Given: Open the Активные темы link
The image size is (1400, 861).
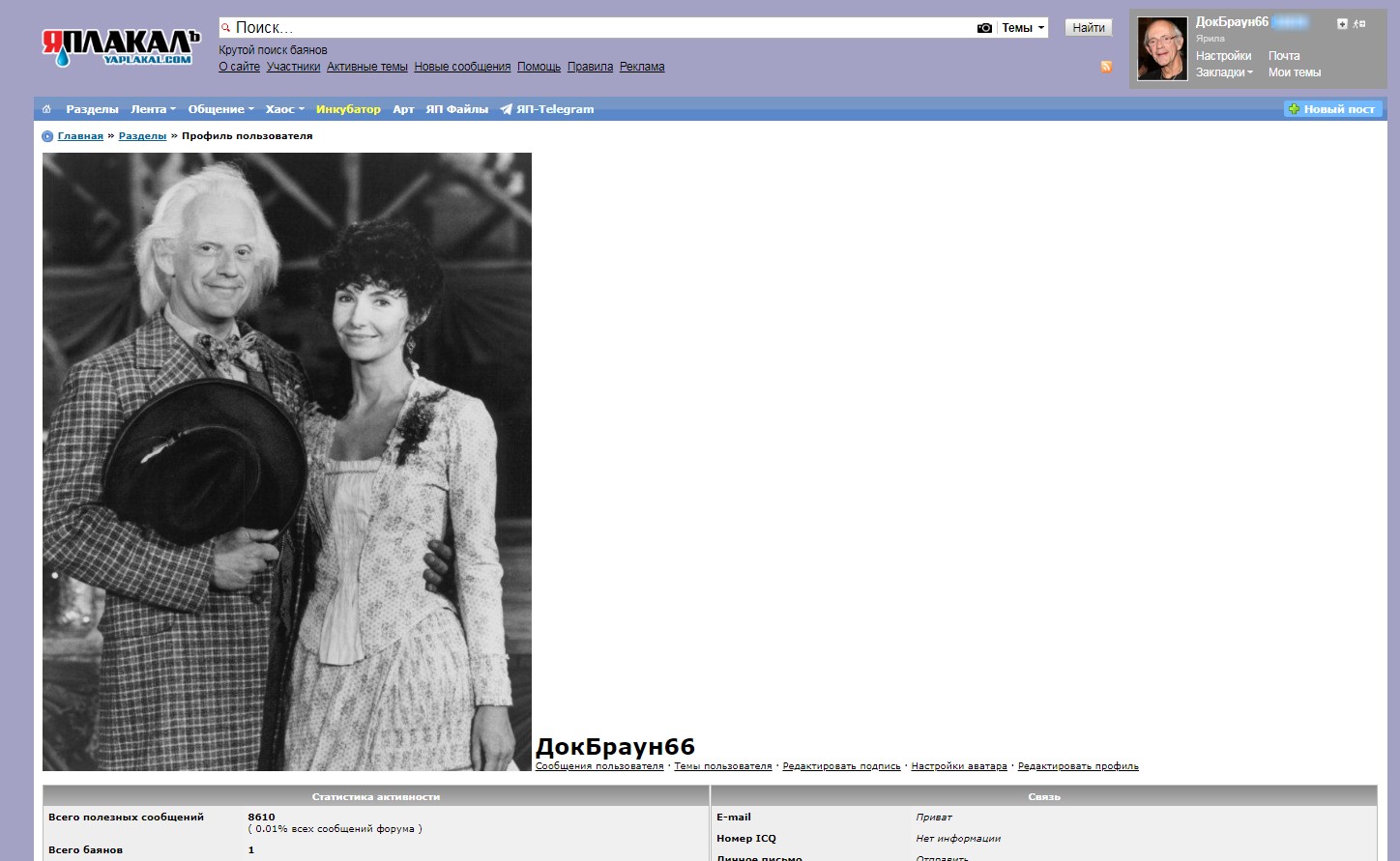Looking at the screenshot, I should tap(367, 67).
